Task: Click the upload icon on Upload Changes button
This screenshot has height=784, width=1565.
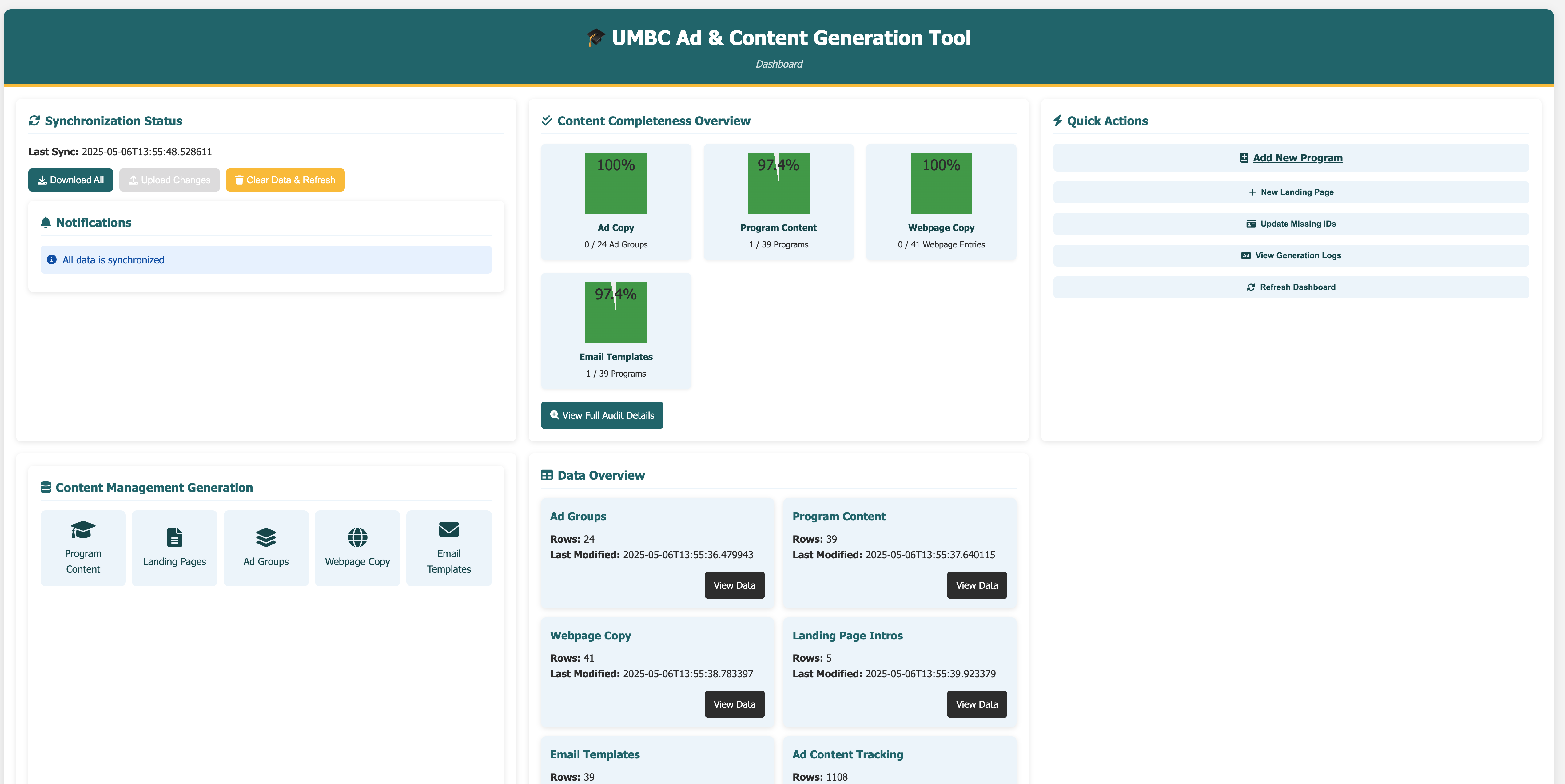Action: (133, 180)
